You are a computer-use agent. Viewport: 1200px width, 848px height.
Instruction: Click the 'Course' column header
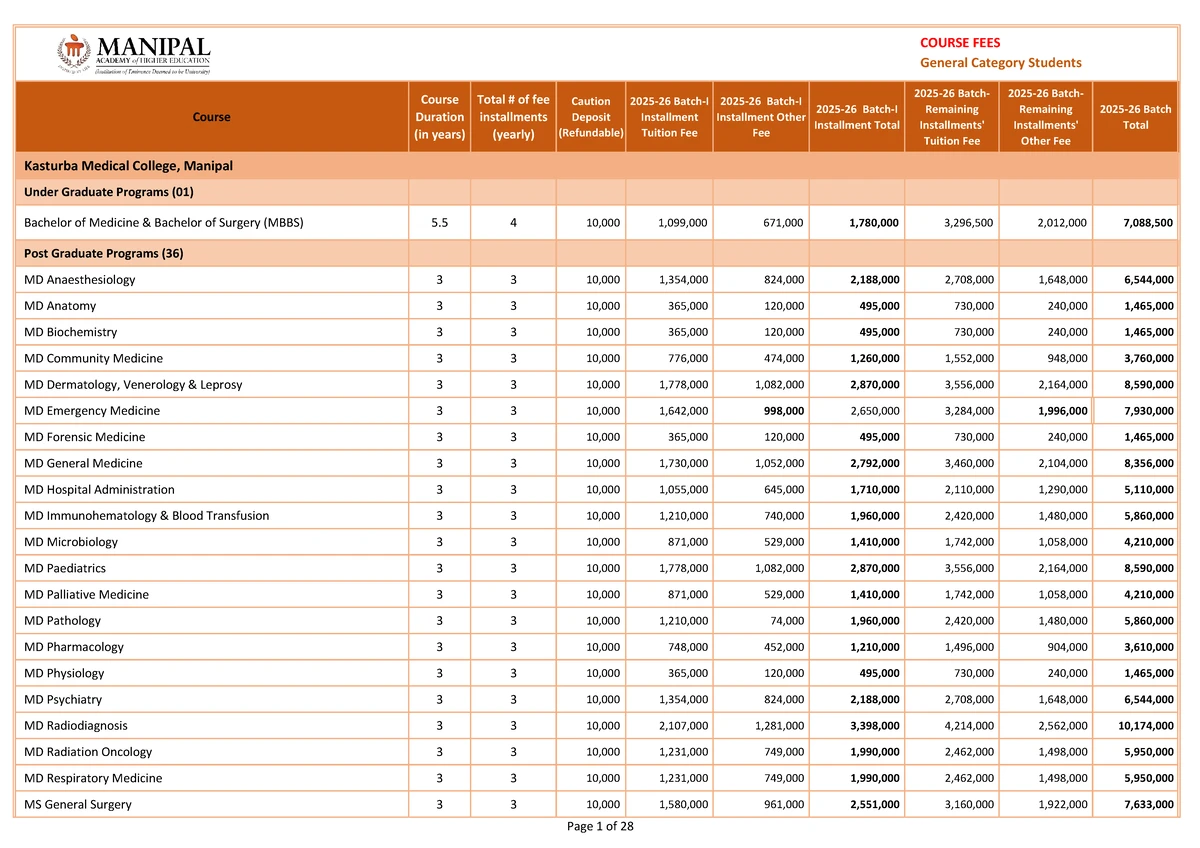[211, 117]
